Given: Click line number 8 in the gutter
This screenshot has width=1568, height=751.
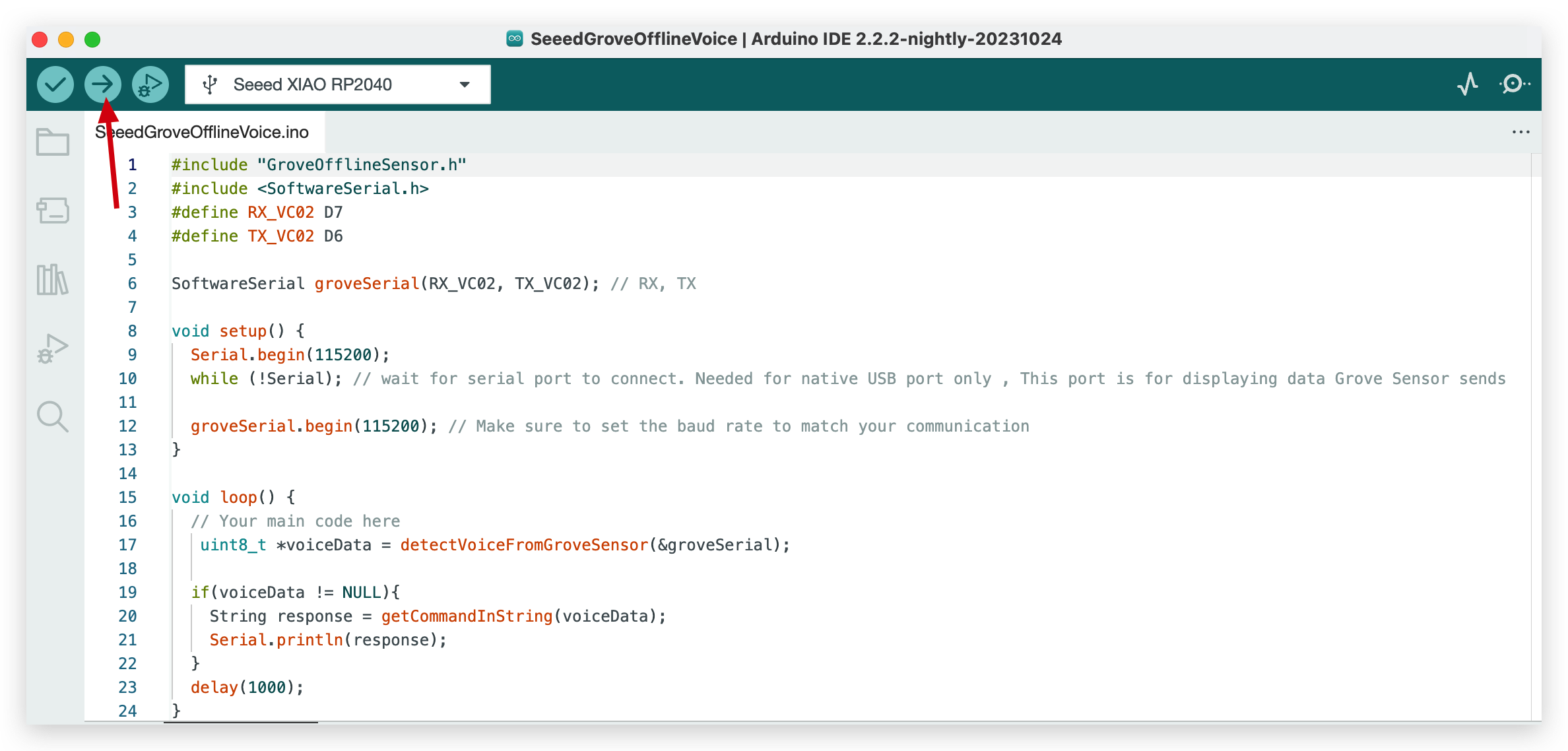Looking at the screenshot, I should tap(133, 331).
